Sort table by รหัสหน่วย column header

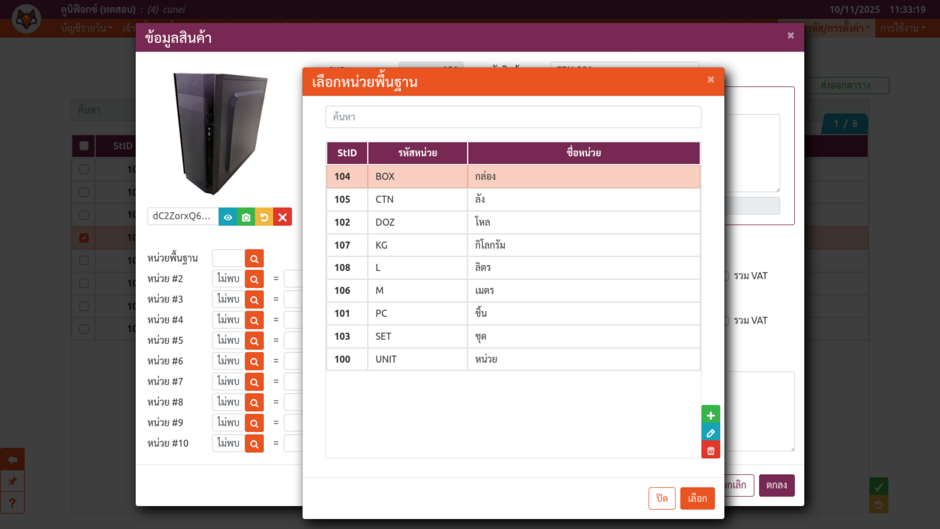(x=417, y=153)
